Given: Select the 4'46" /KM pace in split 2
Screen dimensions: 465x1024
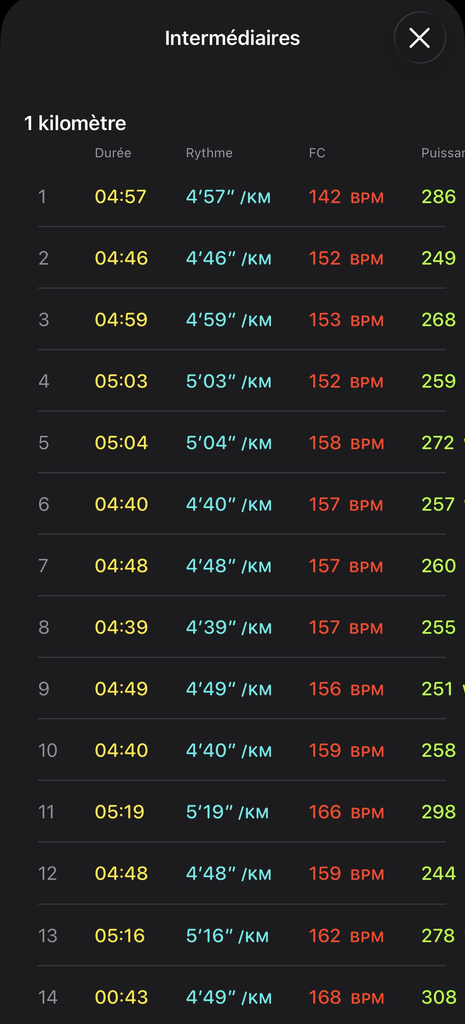Looking at the screenshot, I should point(229,259).
